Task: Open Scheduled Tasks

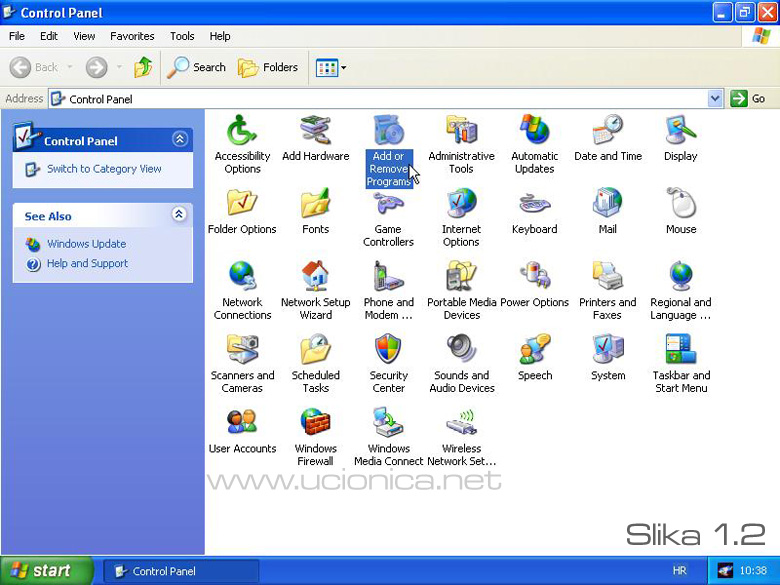Action: tap(315, 364)
